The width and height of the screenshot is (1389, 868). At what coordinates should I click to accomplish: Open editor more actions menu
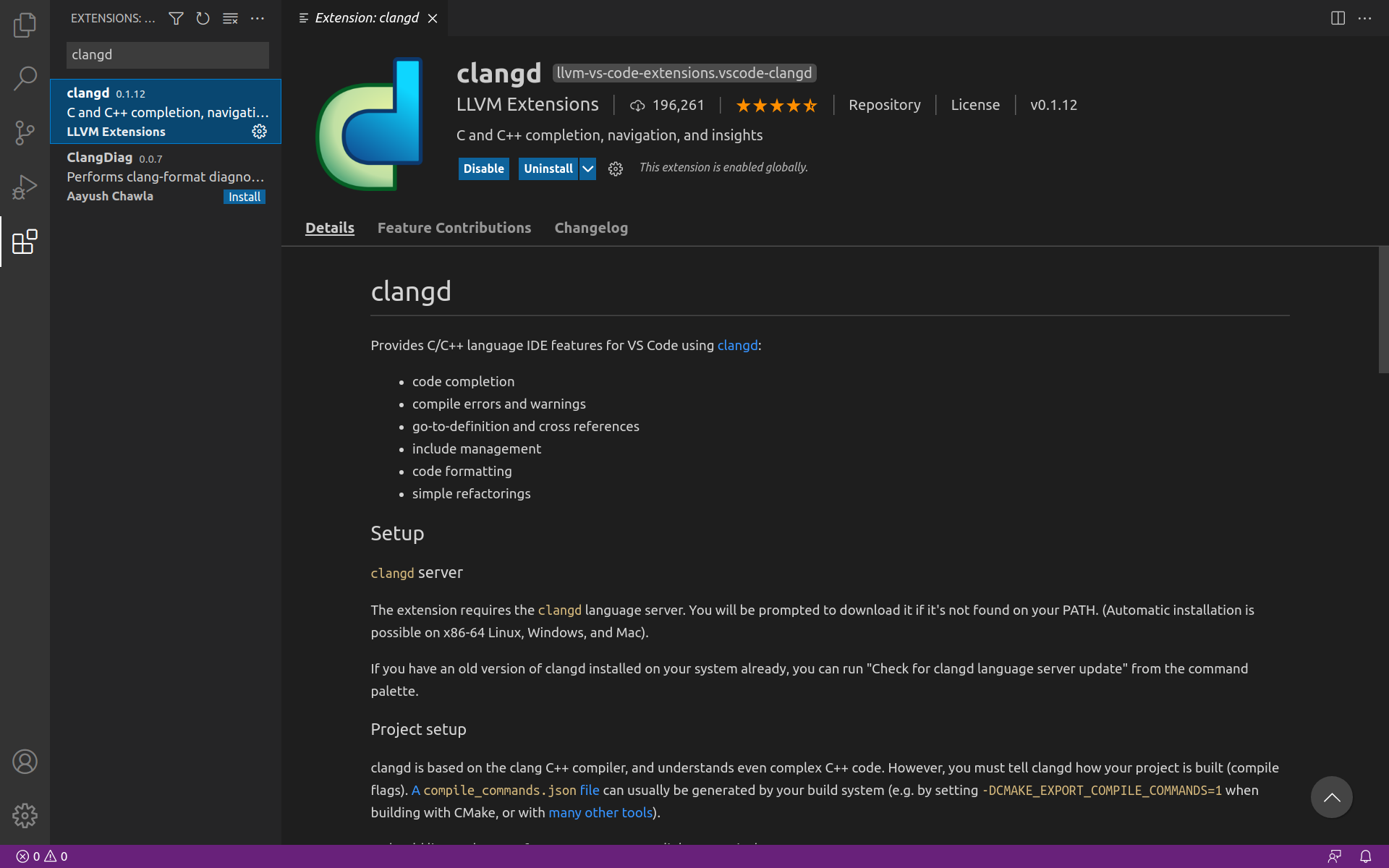pyautogui.click(x=1365, y=18)
